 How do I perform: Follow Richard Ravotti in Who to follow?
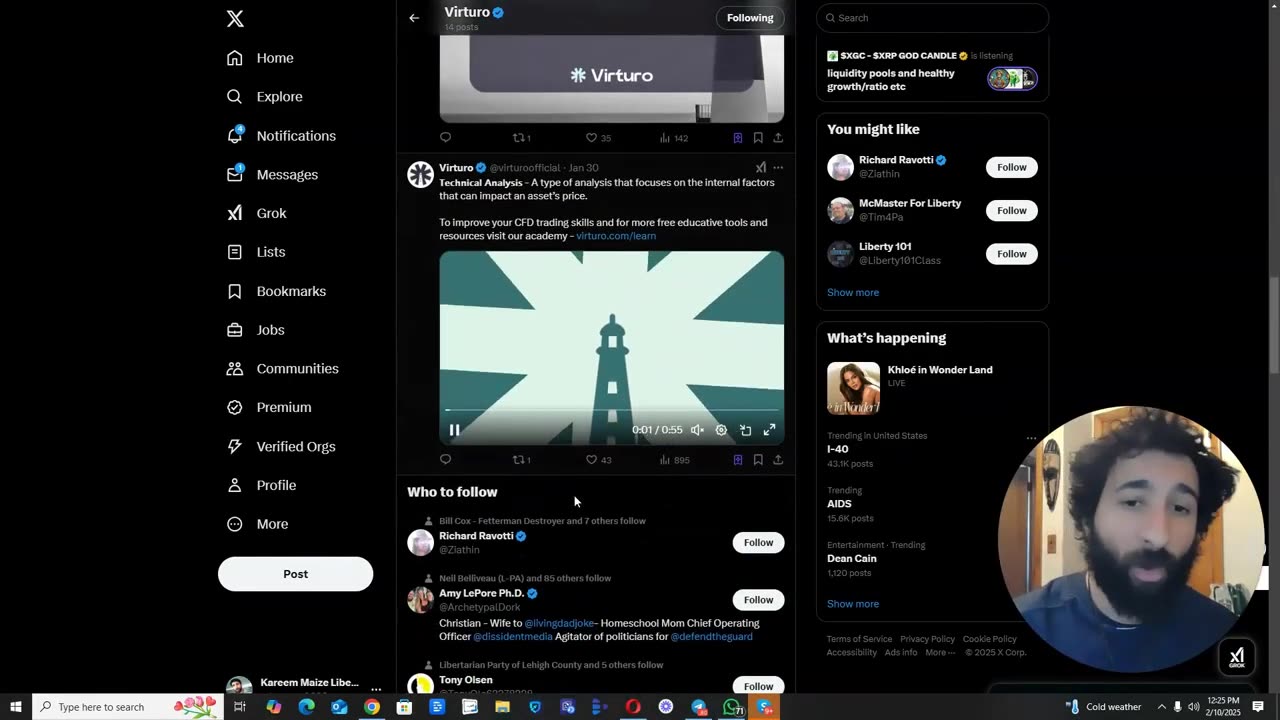[758, 543]
